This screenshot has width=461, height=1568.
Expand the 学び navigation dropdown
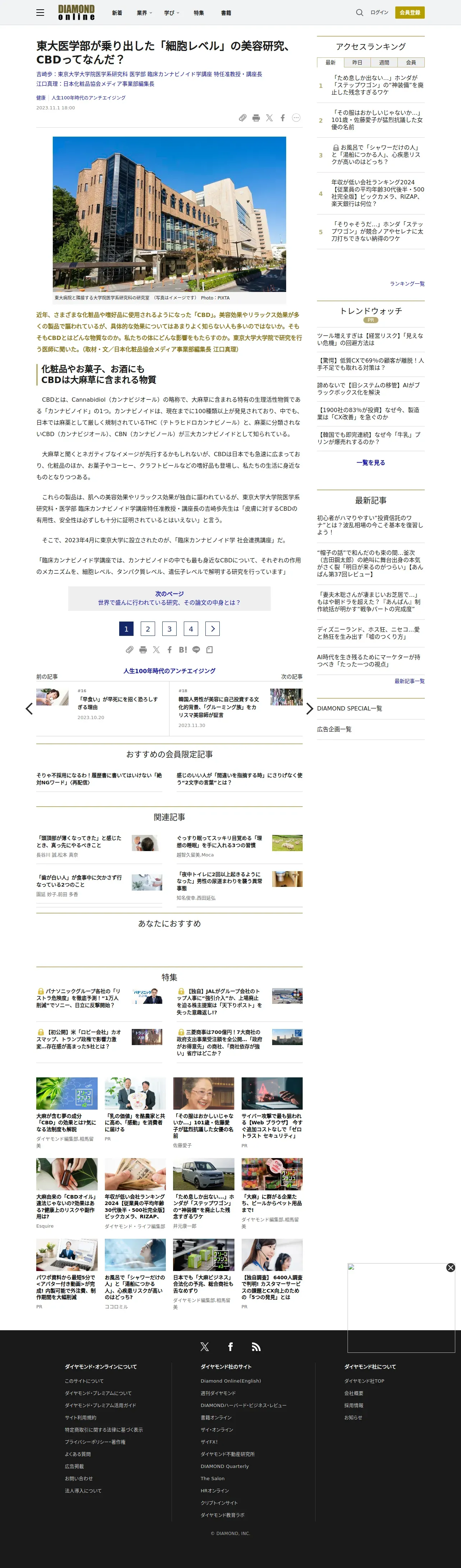172,13
